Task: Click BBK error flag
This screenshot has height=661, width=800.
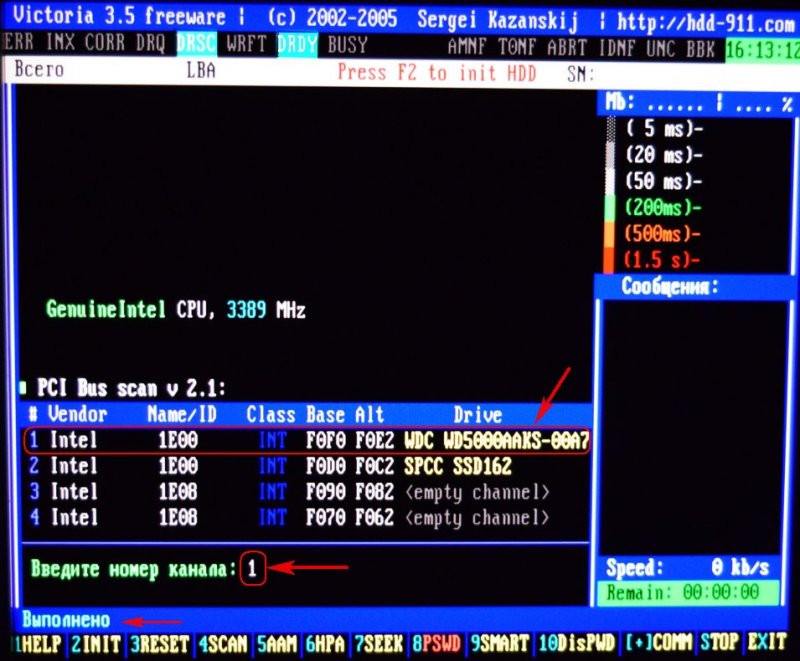Action: pyautogui.click(x=701, y=49)
